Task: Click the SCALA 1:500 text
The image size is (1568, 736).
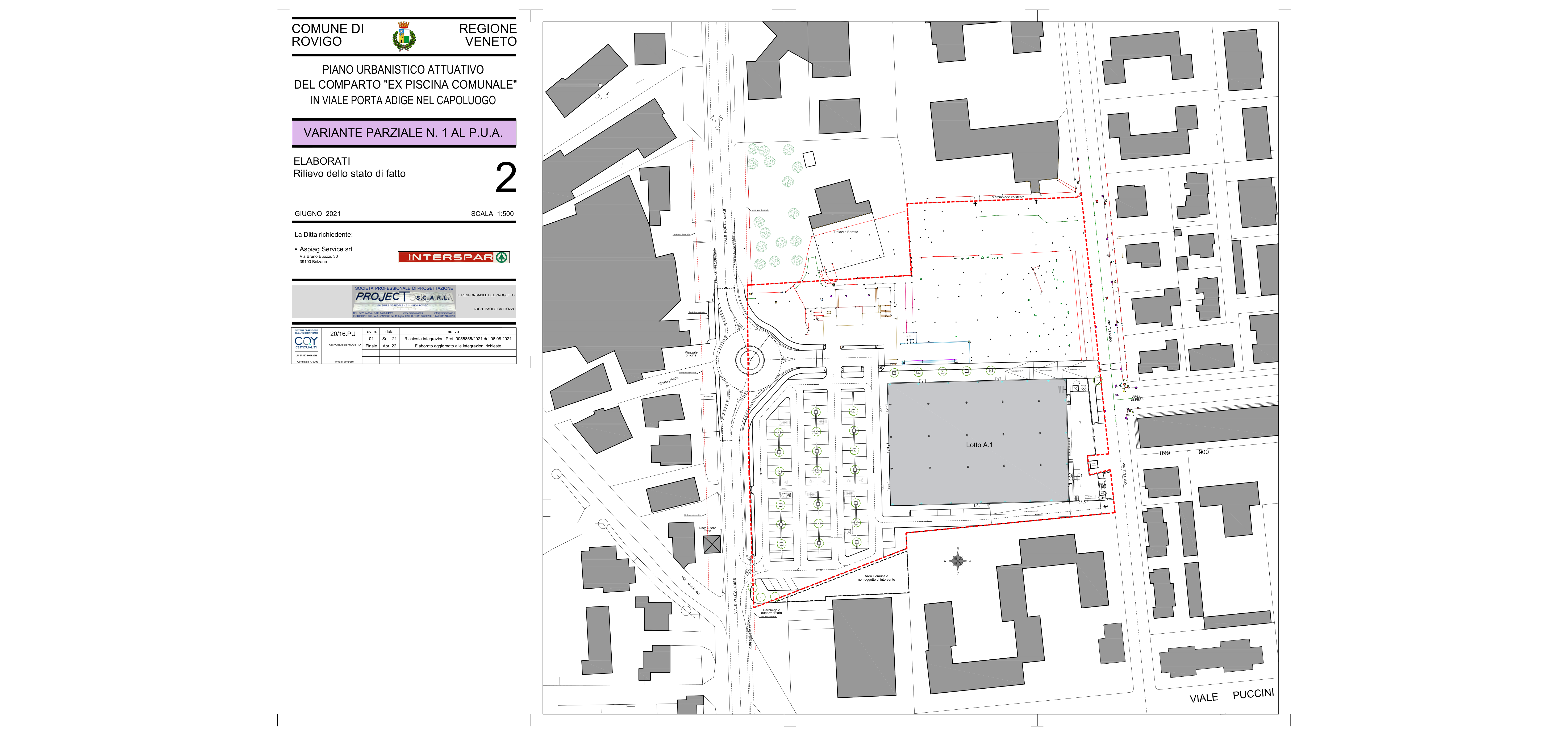Action: tap(492, 214)
